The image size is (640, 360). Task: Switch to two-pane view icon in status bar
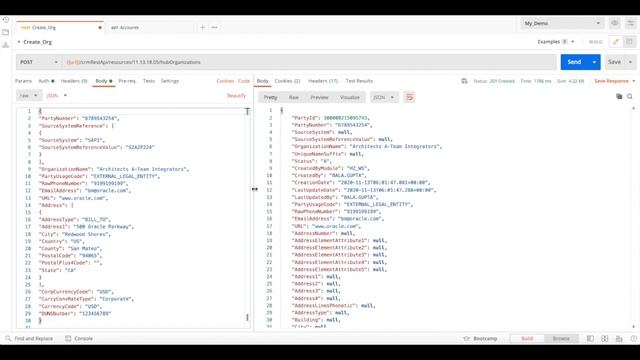click(x=604, y=338)
